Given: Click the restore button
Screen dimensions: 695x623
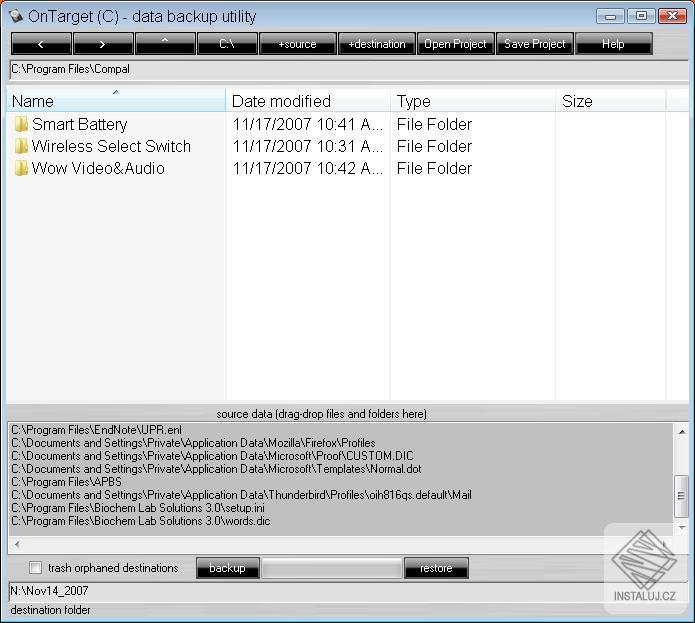Looking at the screenshot, I should [436, 568].
